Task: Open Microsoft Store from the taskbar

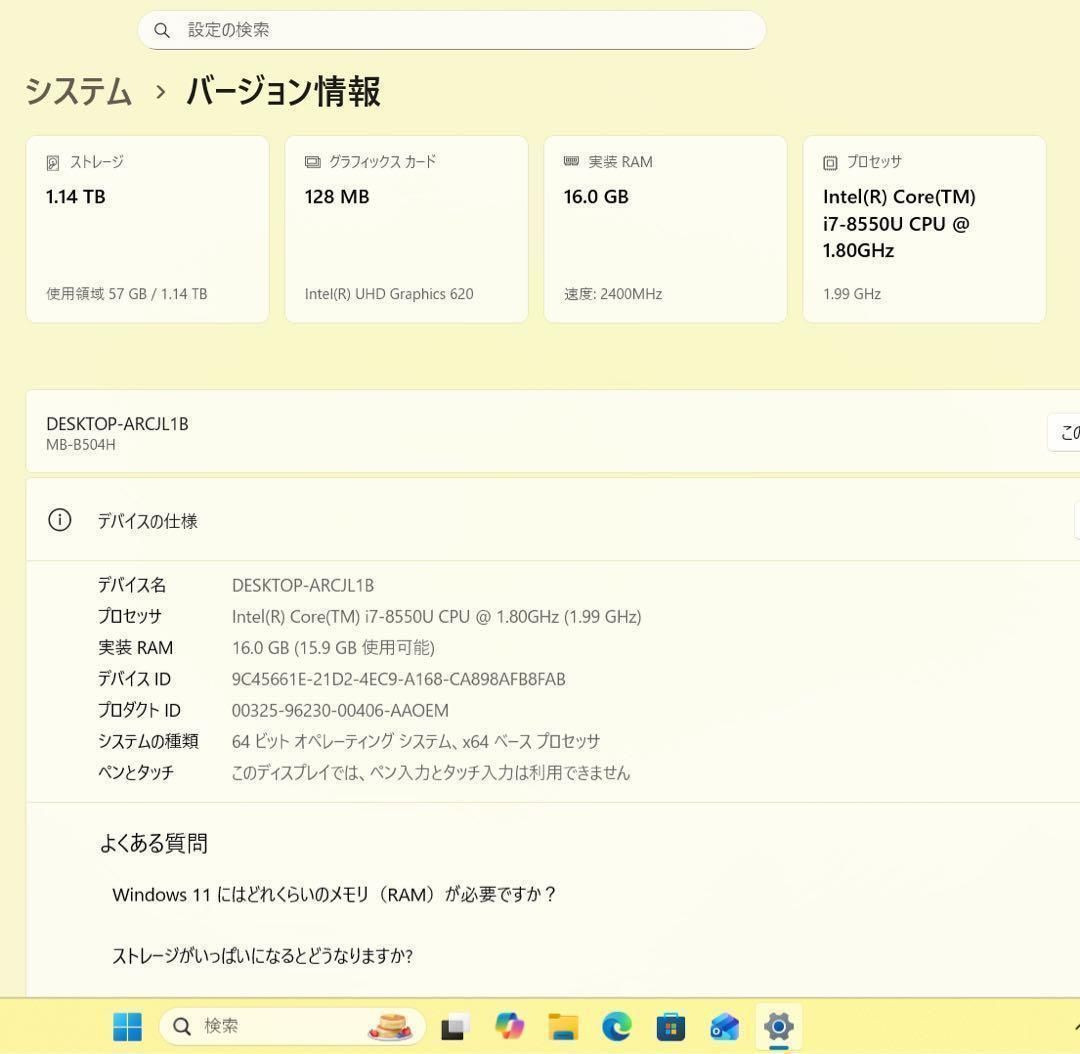Action: [670, 1026]
